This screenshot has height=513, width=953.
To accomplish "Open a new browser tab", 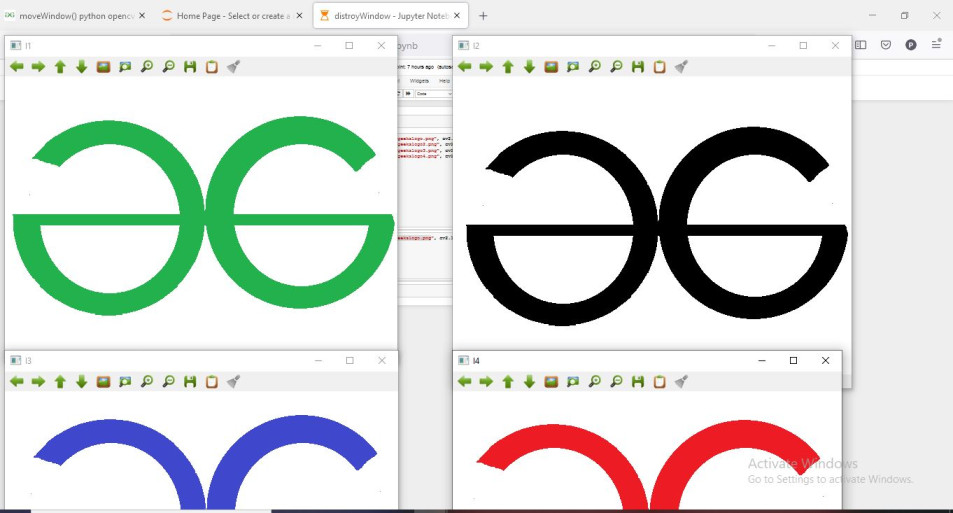I will tap(483, 16).
